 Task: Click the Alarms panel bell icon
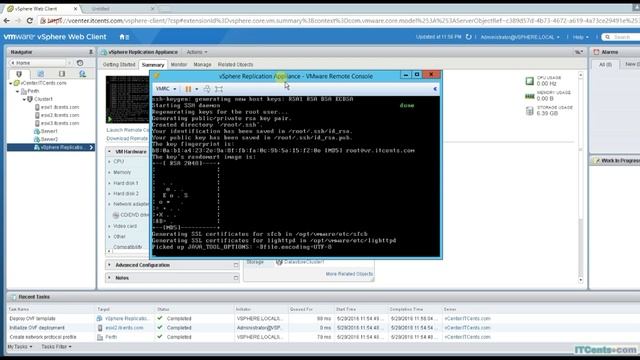[x=596, y=52]
